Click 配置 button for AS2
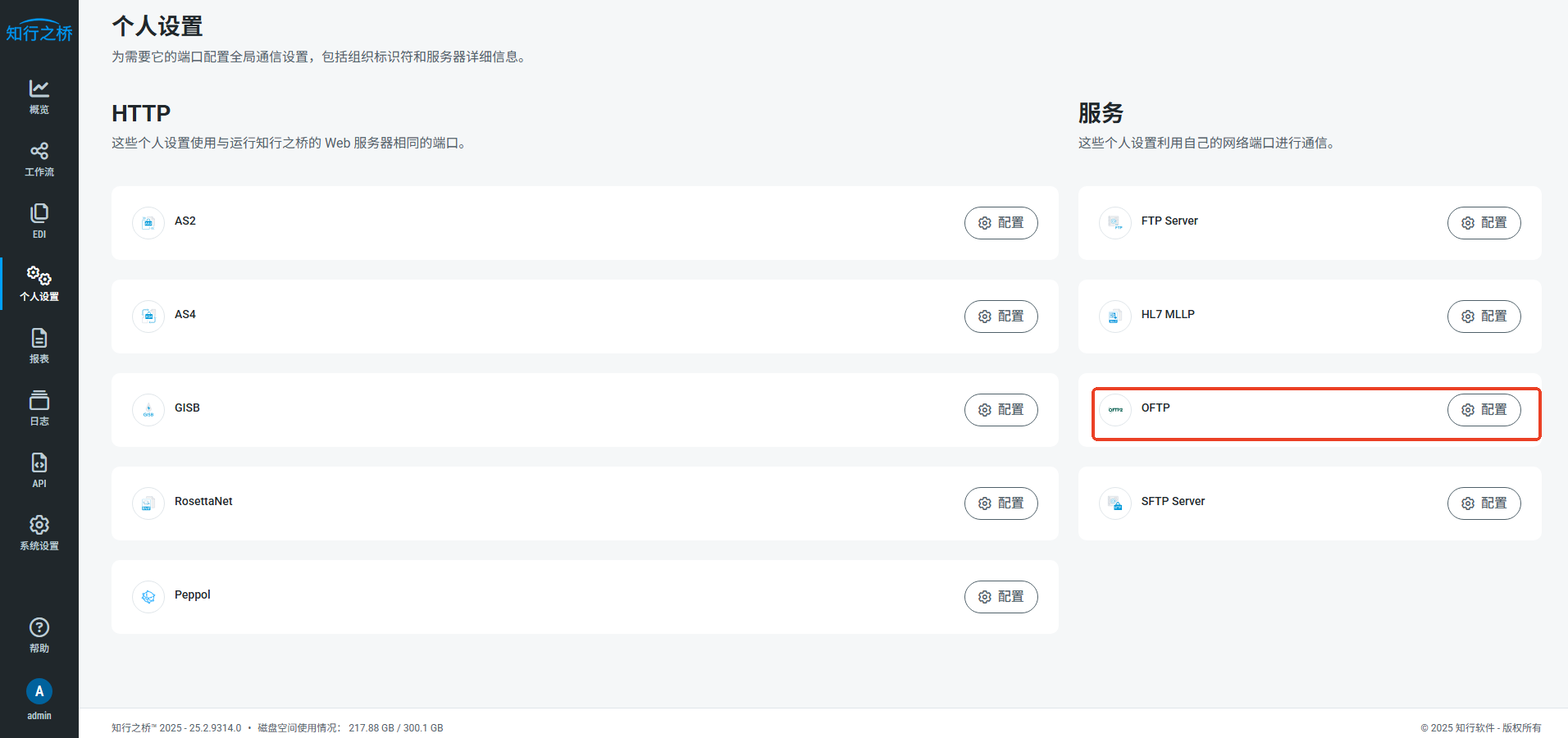This screenshot has width=1568, height=738. click(1001, 223)
